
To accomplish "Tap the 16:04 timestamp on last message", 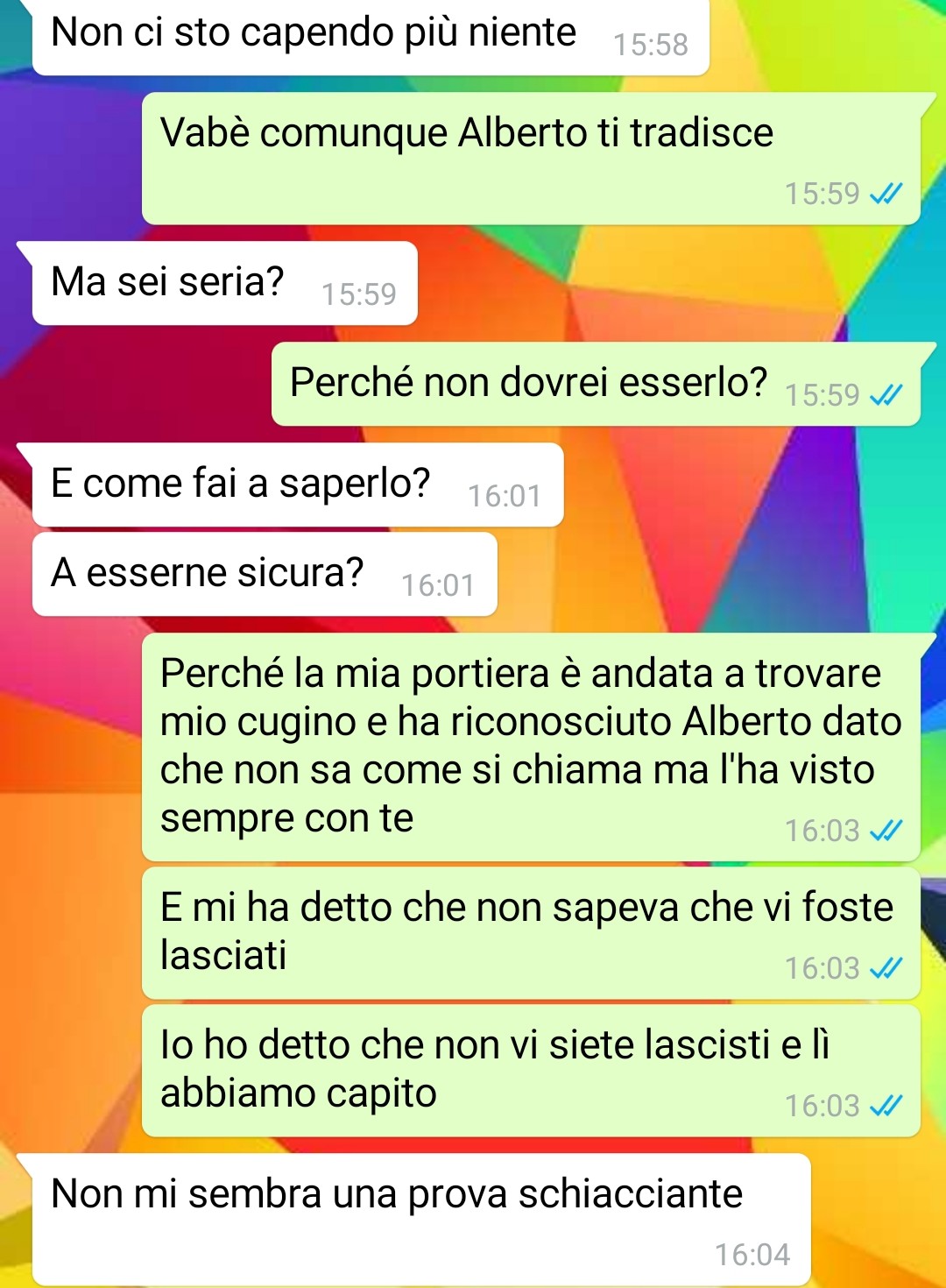I will click(752, 1255).
